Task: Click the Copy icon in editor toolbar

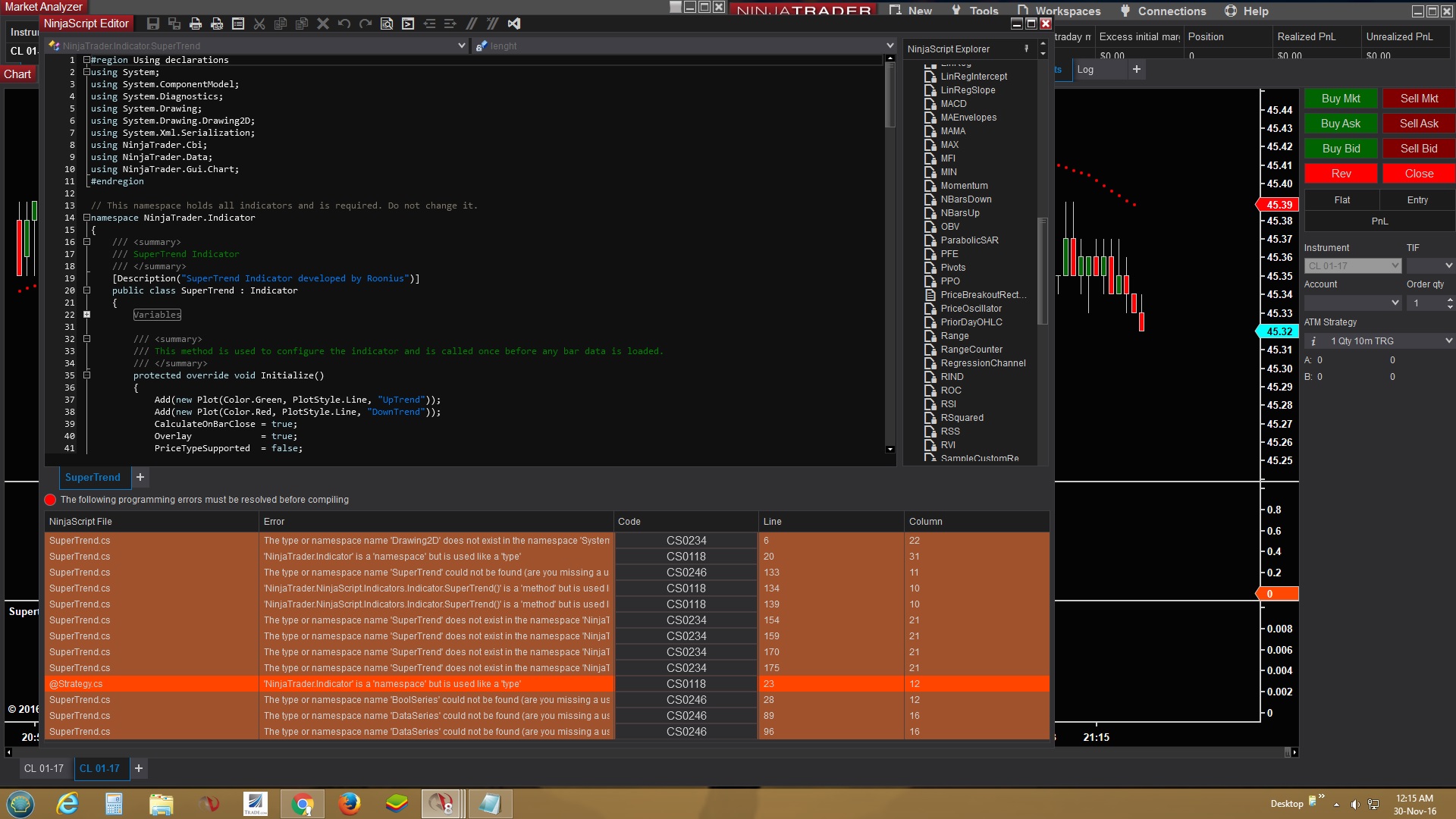Action: (281, 24)
